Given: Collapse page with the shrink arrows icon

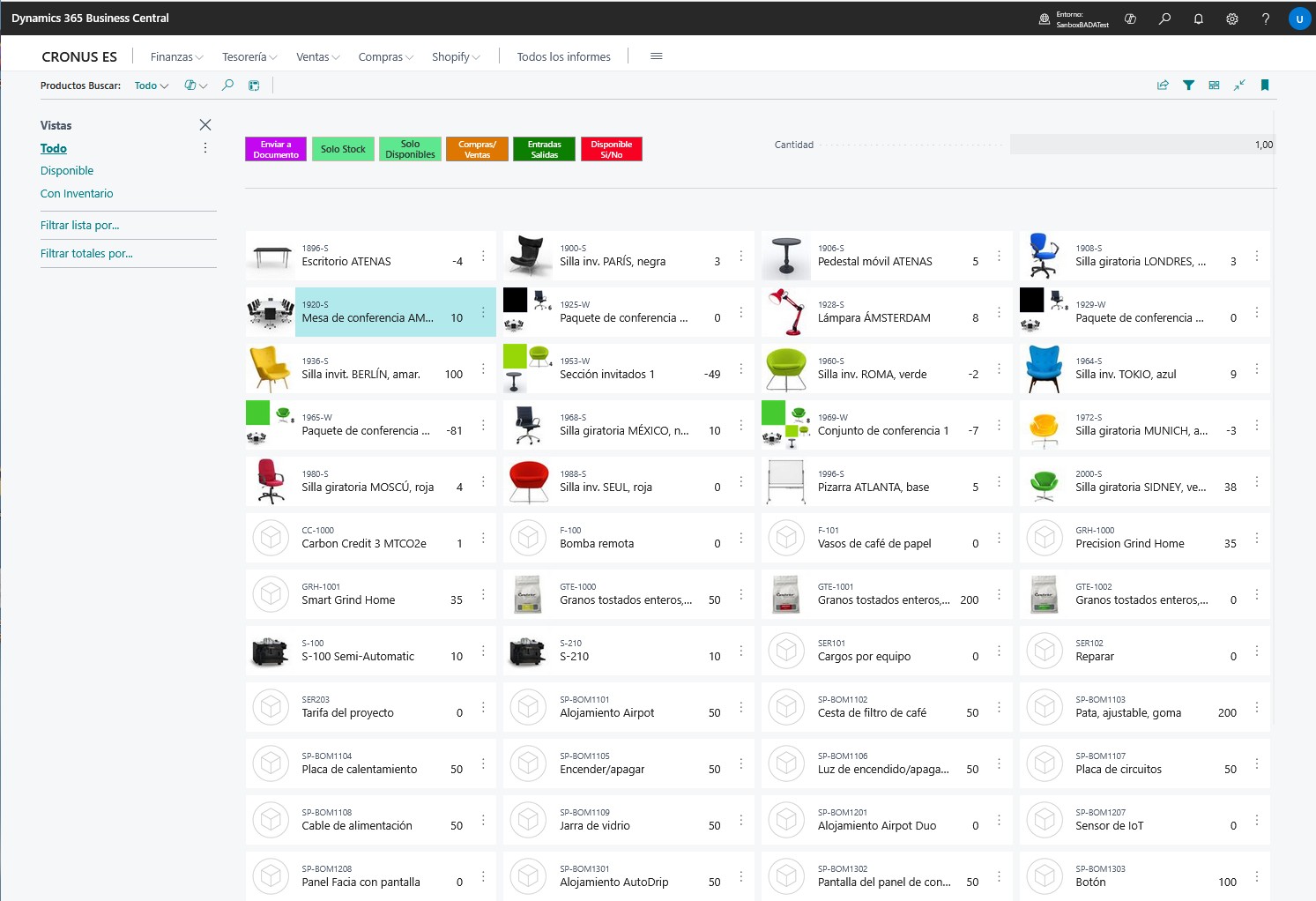Looking at the screenshot, I should [x=1239, y=86].
